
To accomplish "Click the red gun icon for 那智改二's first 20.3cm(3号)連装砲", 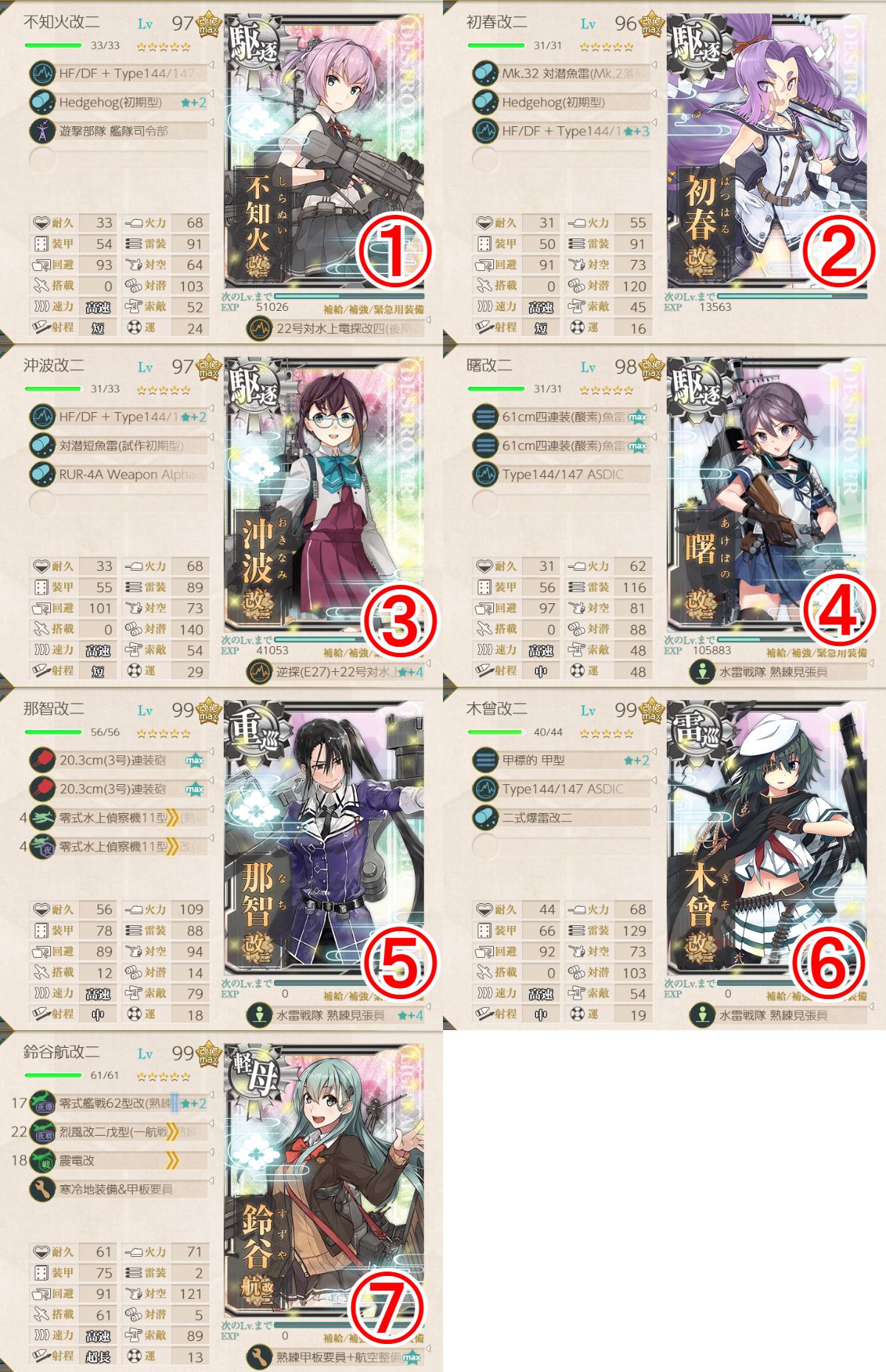I will [42, 760].
